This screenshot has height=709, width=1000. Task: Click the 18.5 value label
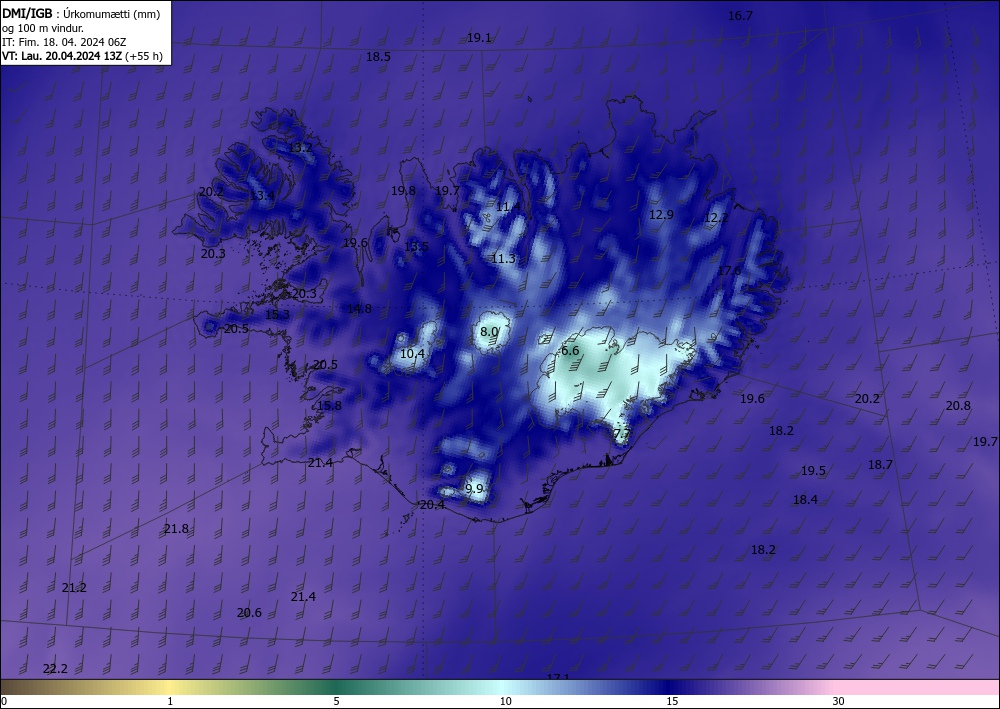(378, 57)
